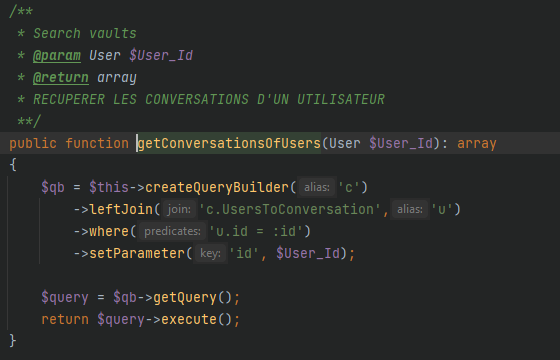The width and height of the screenshot is (560, 360).
Task: Click the 'return' keyword
Action: pyautogui.click(x=65, y=320)
